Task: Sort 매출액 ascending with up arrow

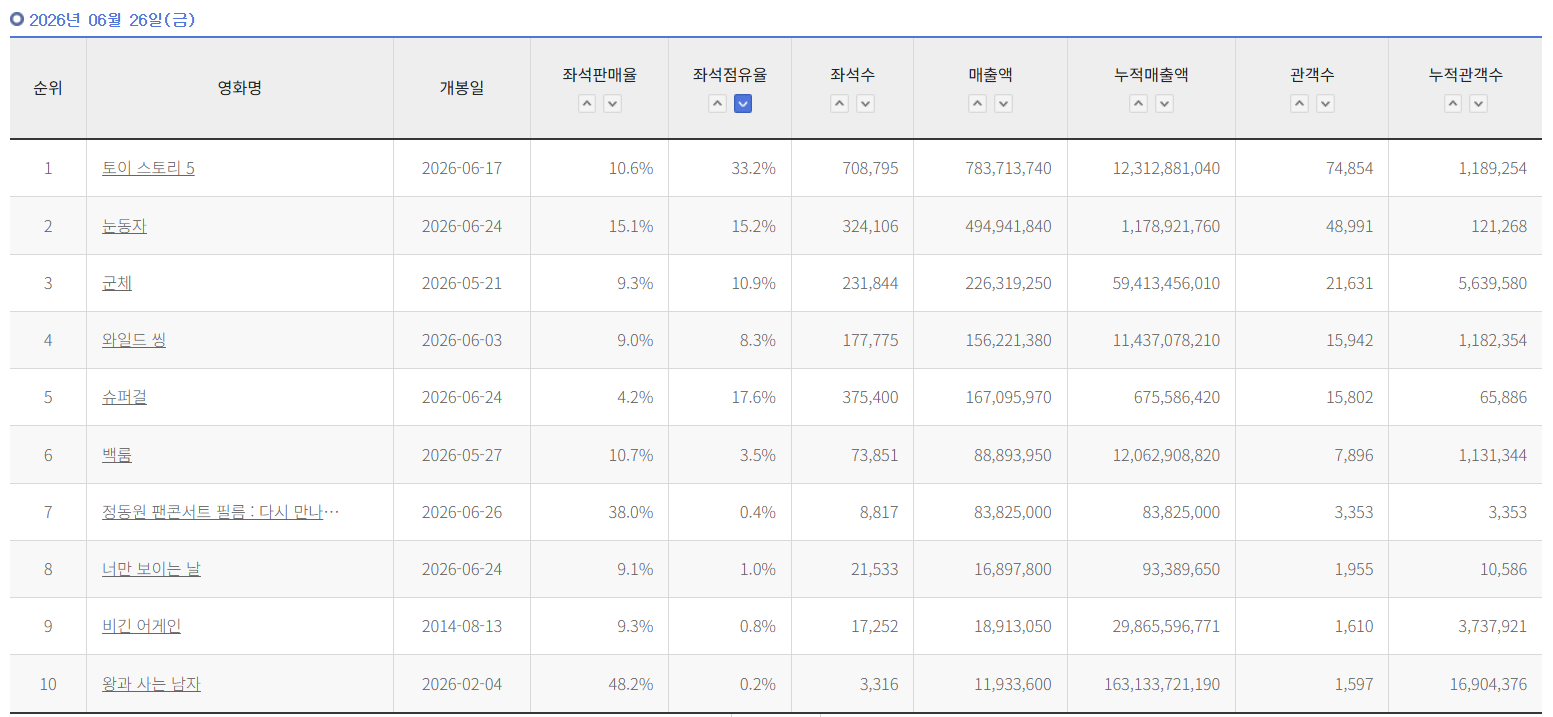Action: click(977, 103)
